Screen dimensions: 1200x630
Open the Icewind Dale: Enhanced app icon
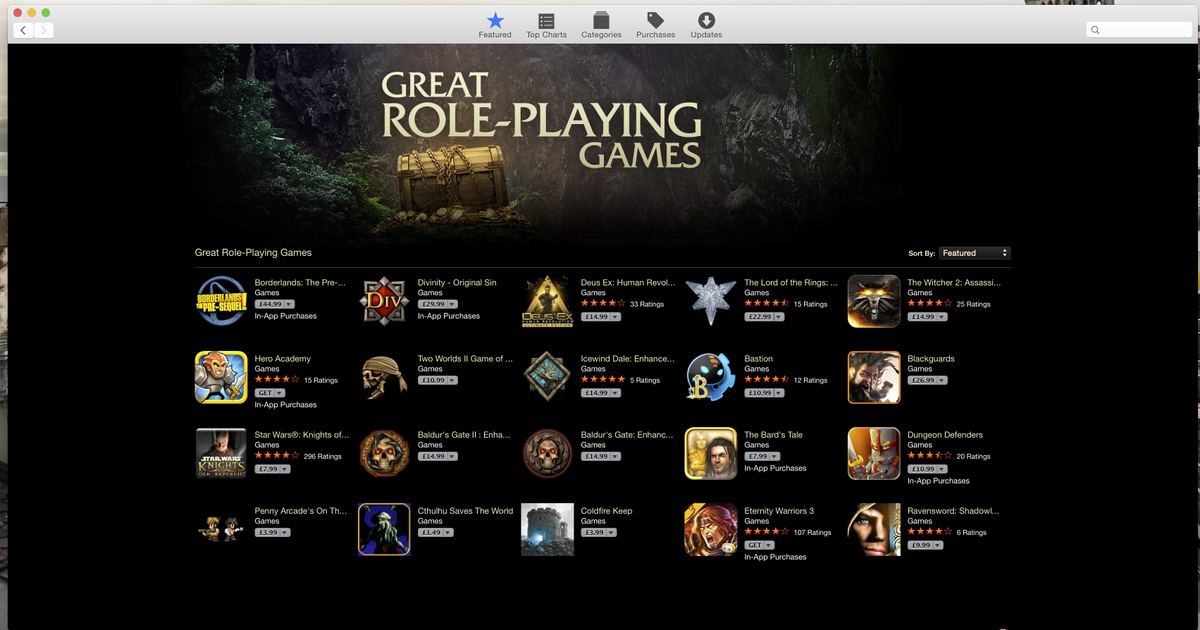[547, 377]
